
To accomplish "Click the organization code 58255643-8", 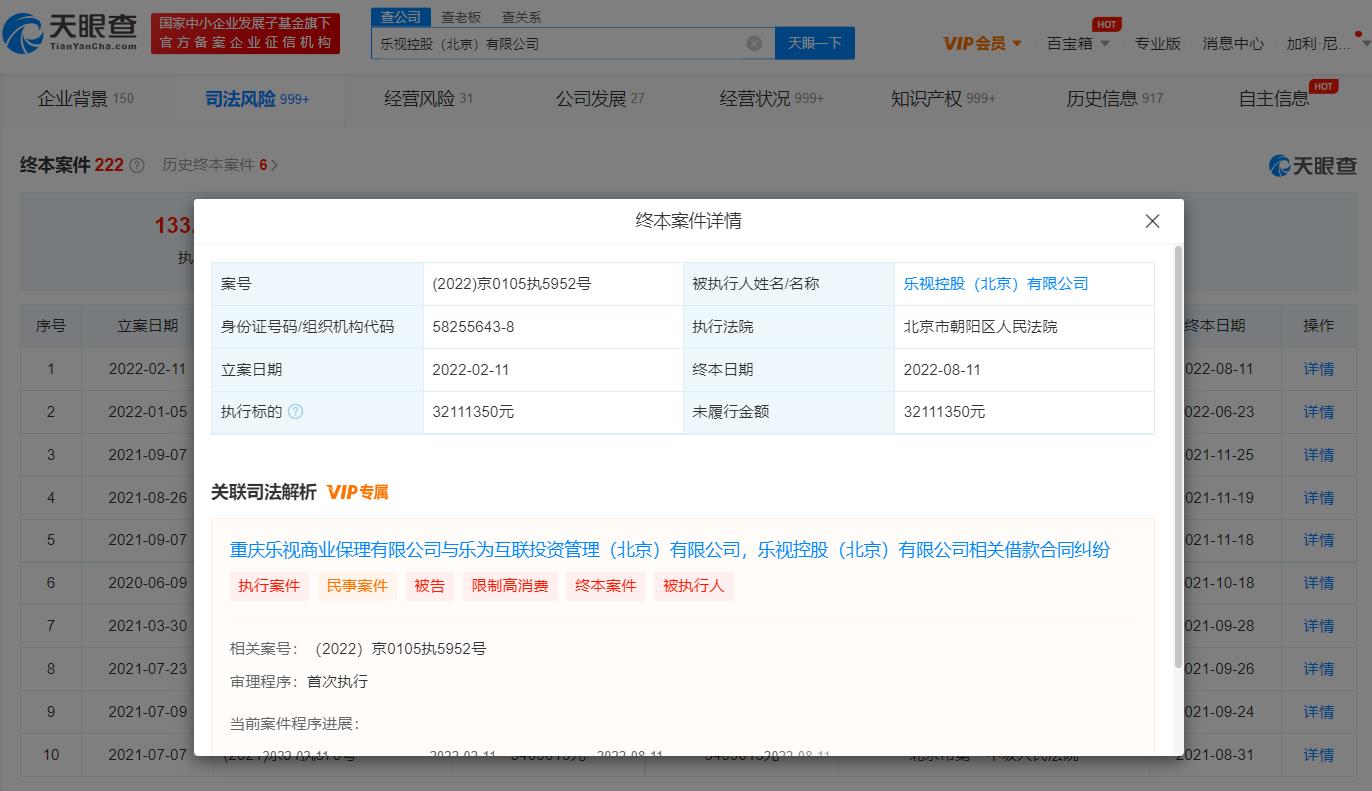I will coord(473,326).
